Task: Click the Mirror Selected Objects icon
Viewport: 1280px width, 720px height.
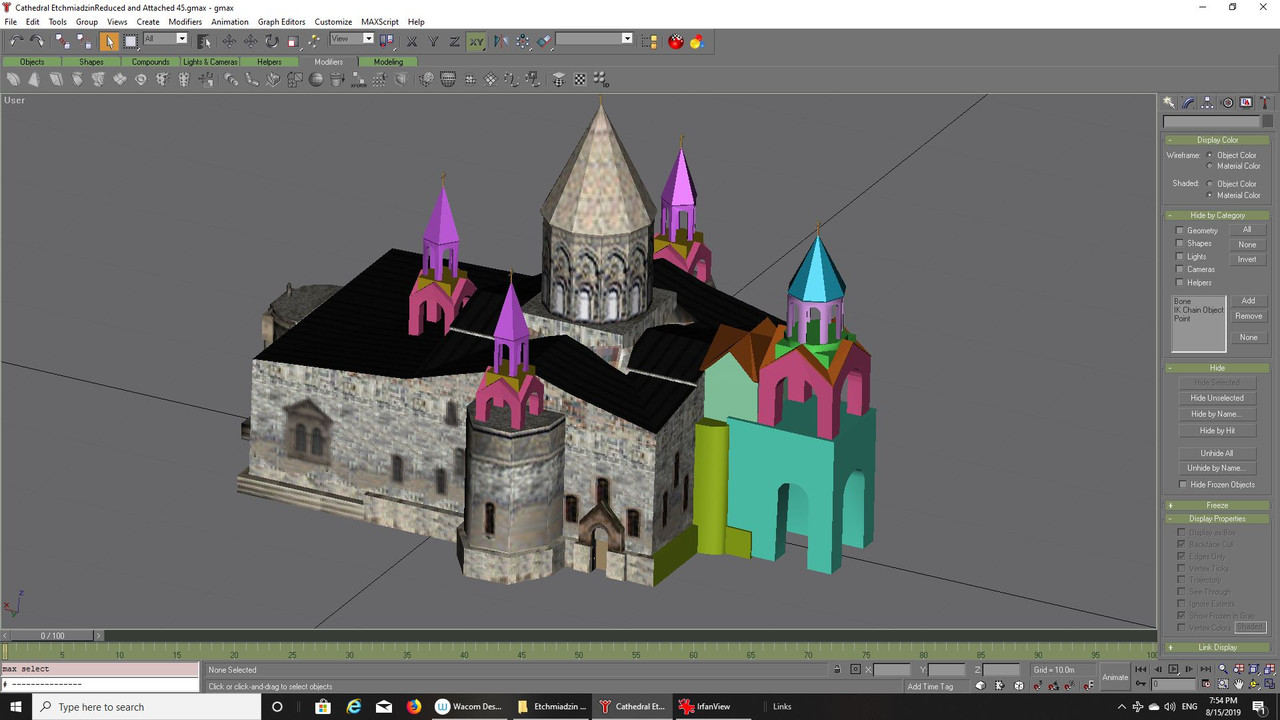Action: (500, 41)
